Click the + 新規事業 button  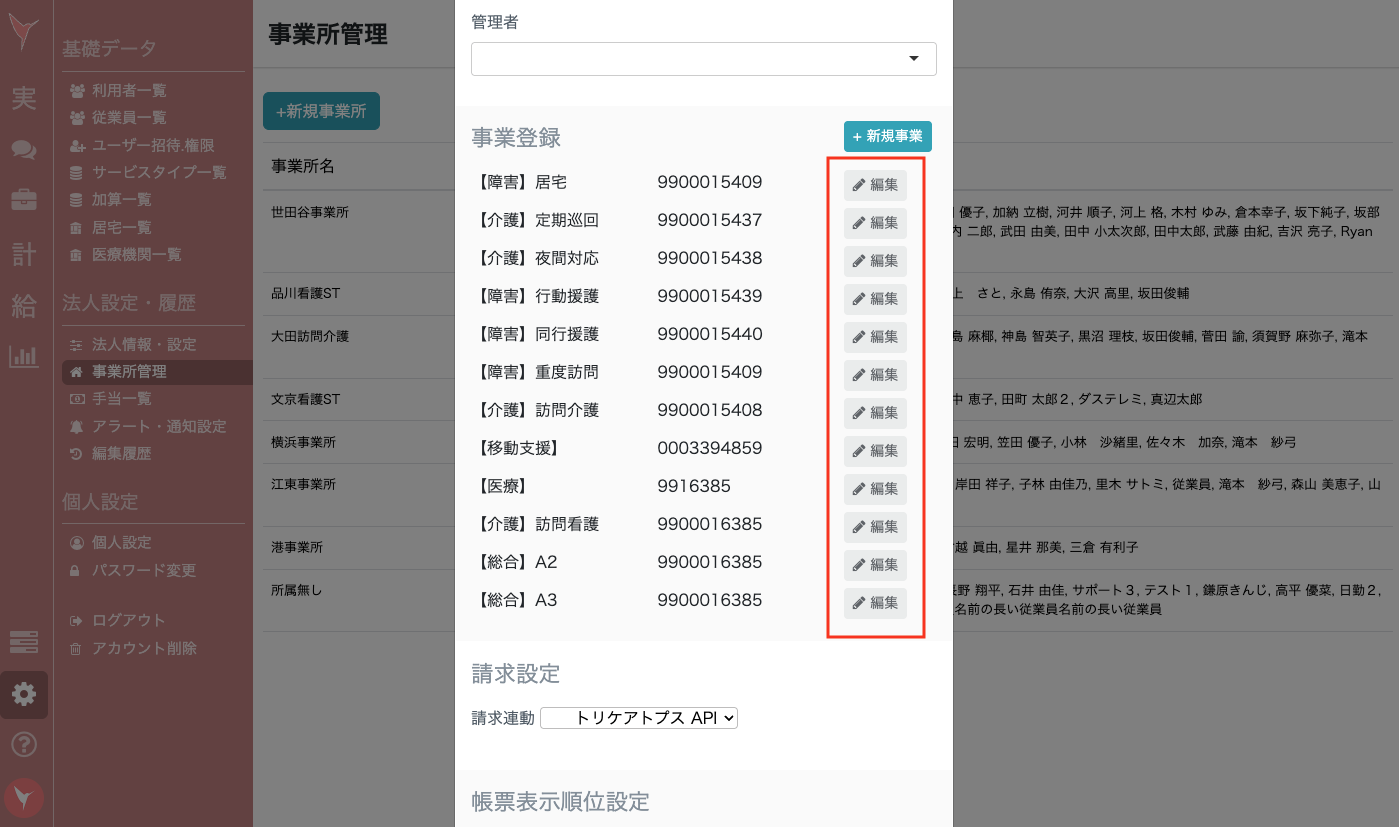tap(887, 136)
